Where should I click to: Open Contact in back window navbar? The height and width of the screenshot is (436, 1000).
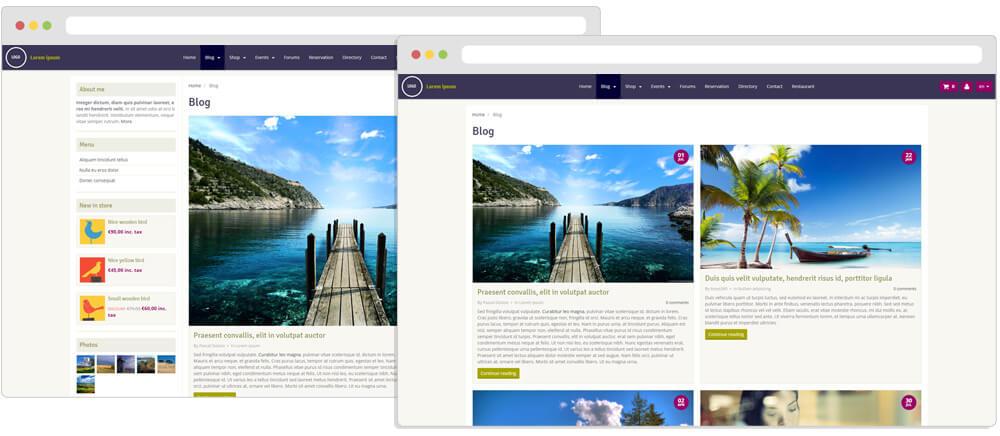pyautogui.click(x=379, y=57)
